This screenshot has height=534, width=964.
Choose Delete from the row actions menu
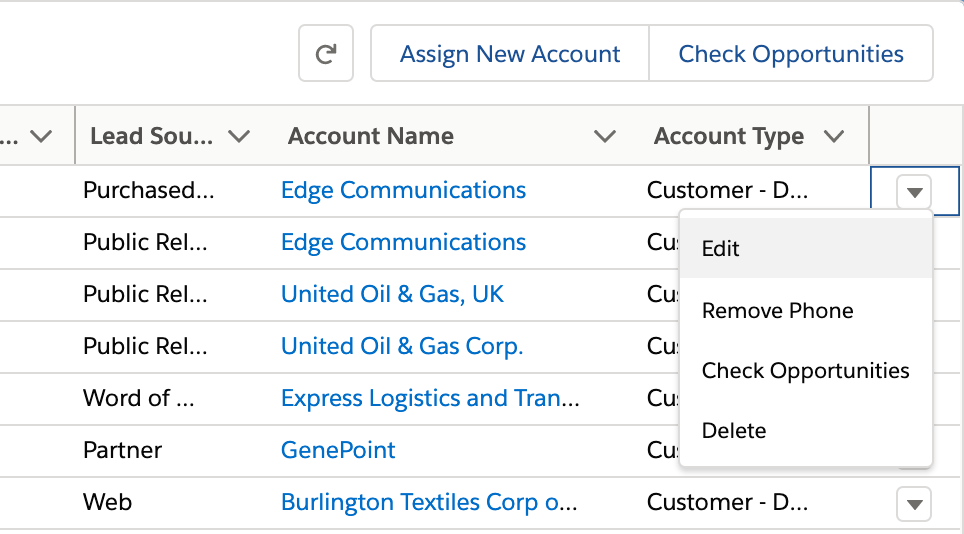pos(806,431)
